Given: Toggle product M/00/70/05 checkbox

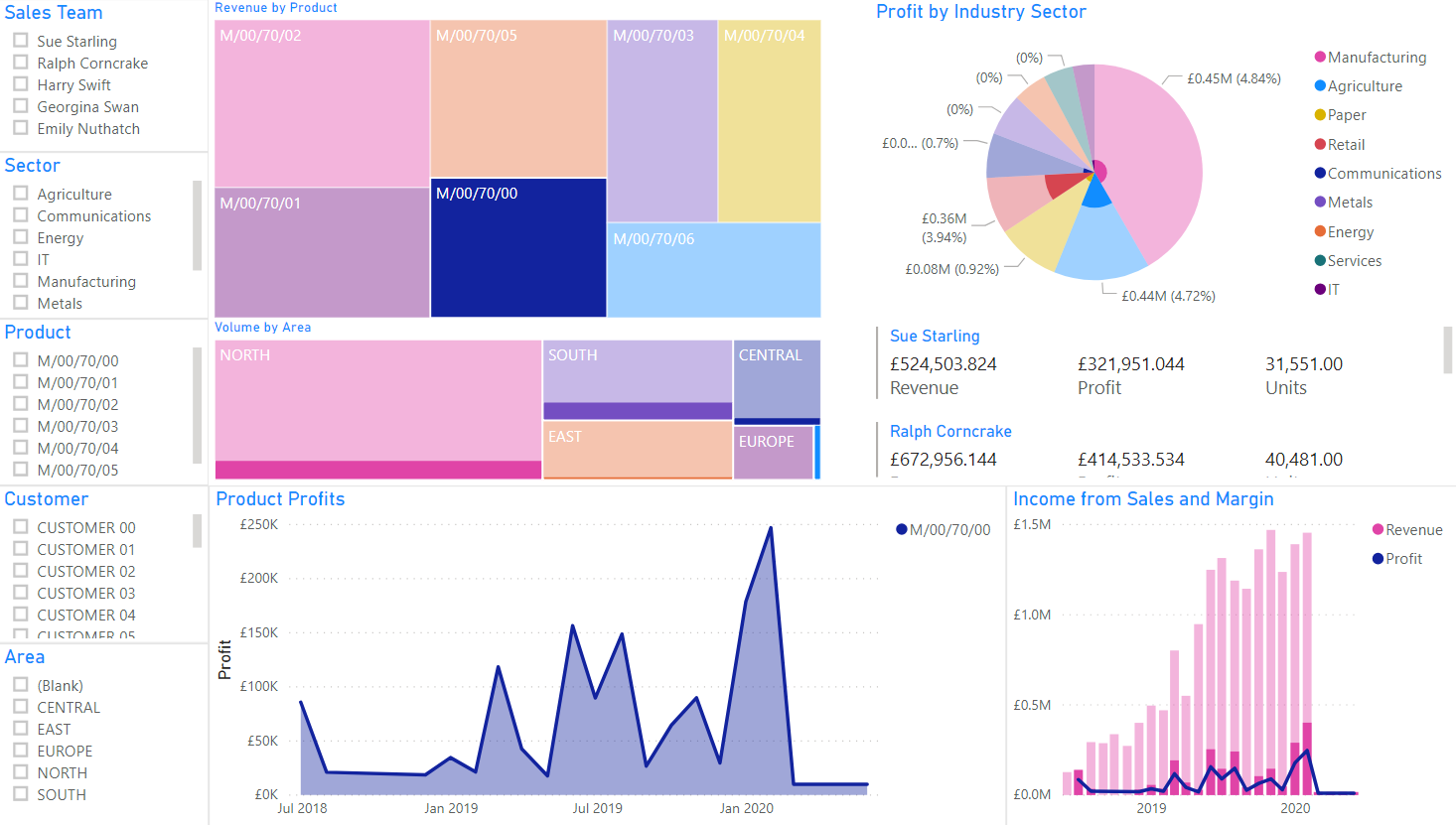Looking at the screenshot, I should click(x=20, y=470).
